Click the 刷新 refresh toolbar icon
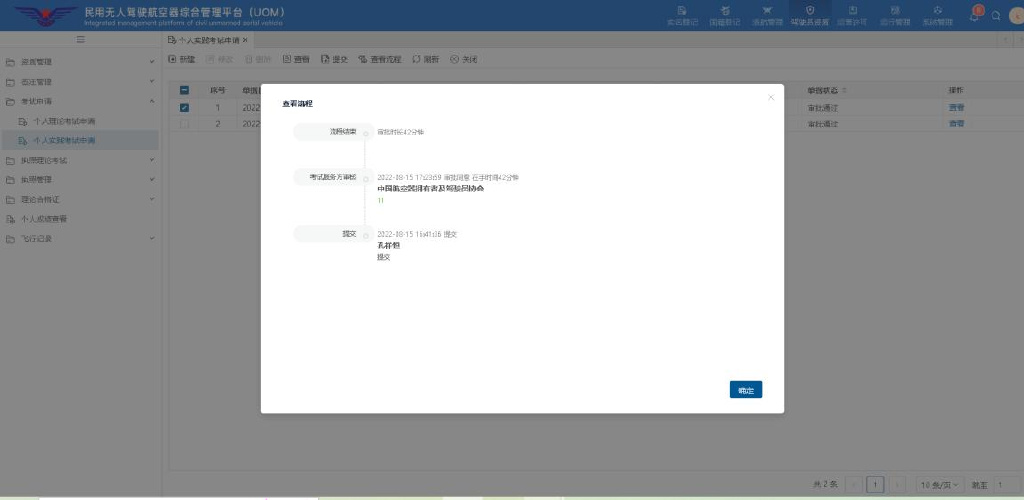Image resolution: width=1024 pixels, height=500 pixels. click(x=425, y=59)
